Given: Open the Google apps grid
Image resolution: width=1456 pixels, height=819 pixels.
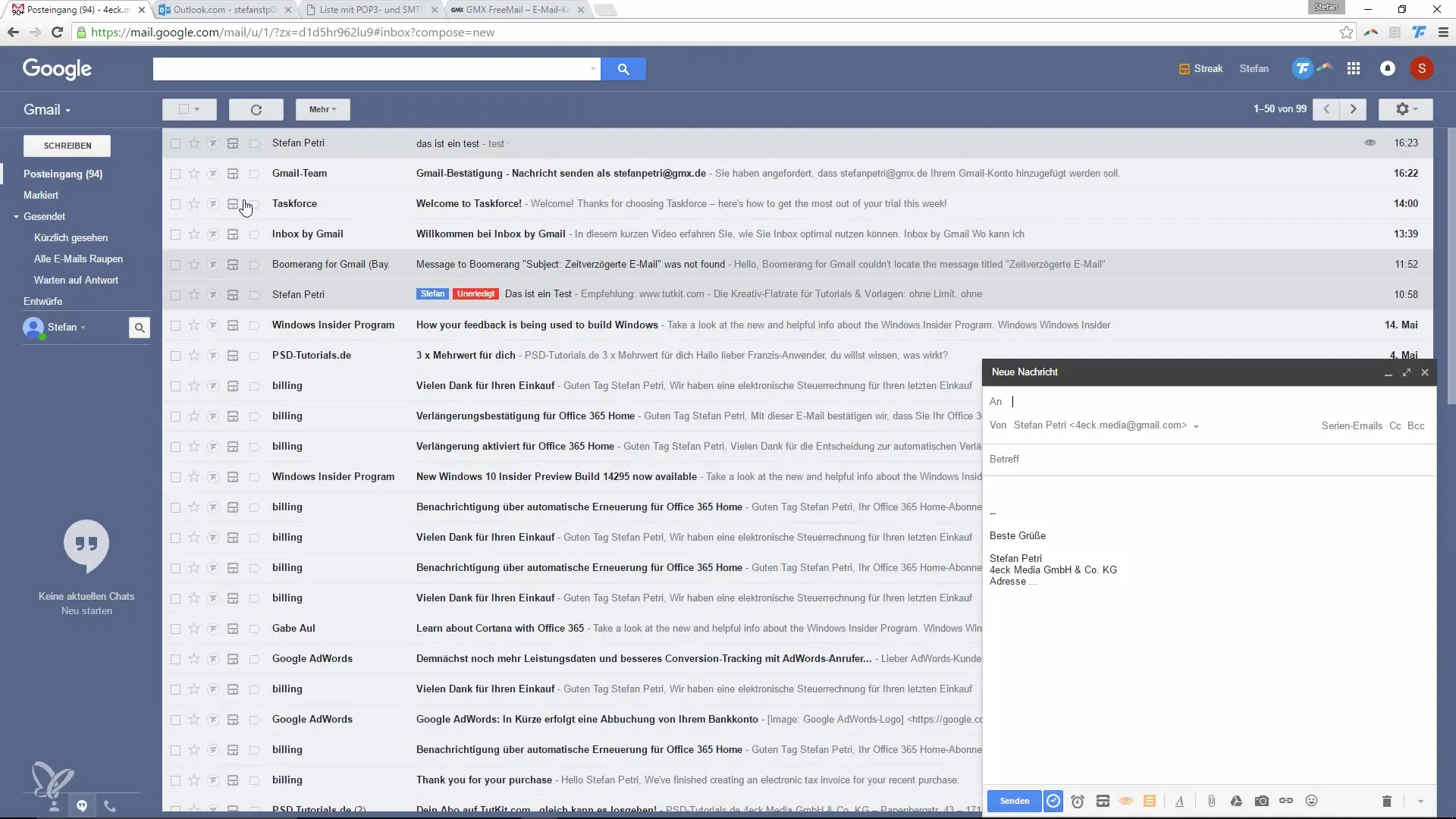Looking at the screenshot, I should 1354,69.
